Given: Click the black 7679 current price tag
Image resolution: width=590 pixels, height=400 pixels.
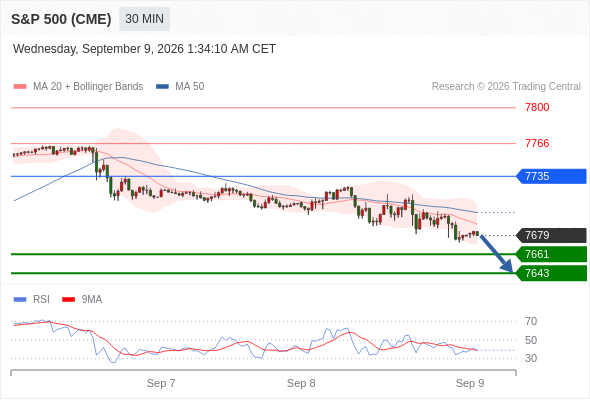Looking at the screenshot, I should click(x=551, y=236).
